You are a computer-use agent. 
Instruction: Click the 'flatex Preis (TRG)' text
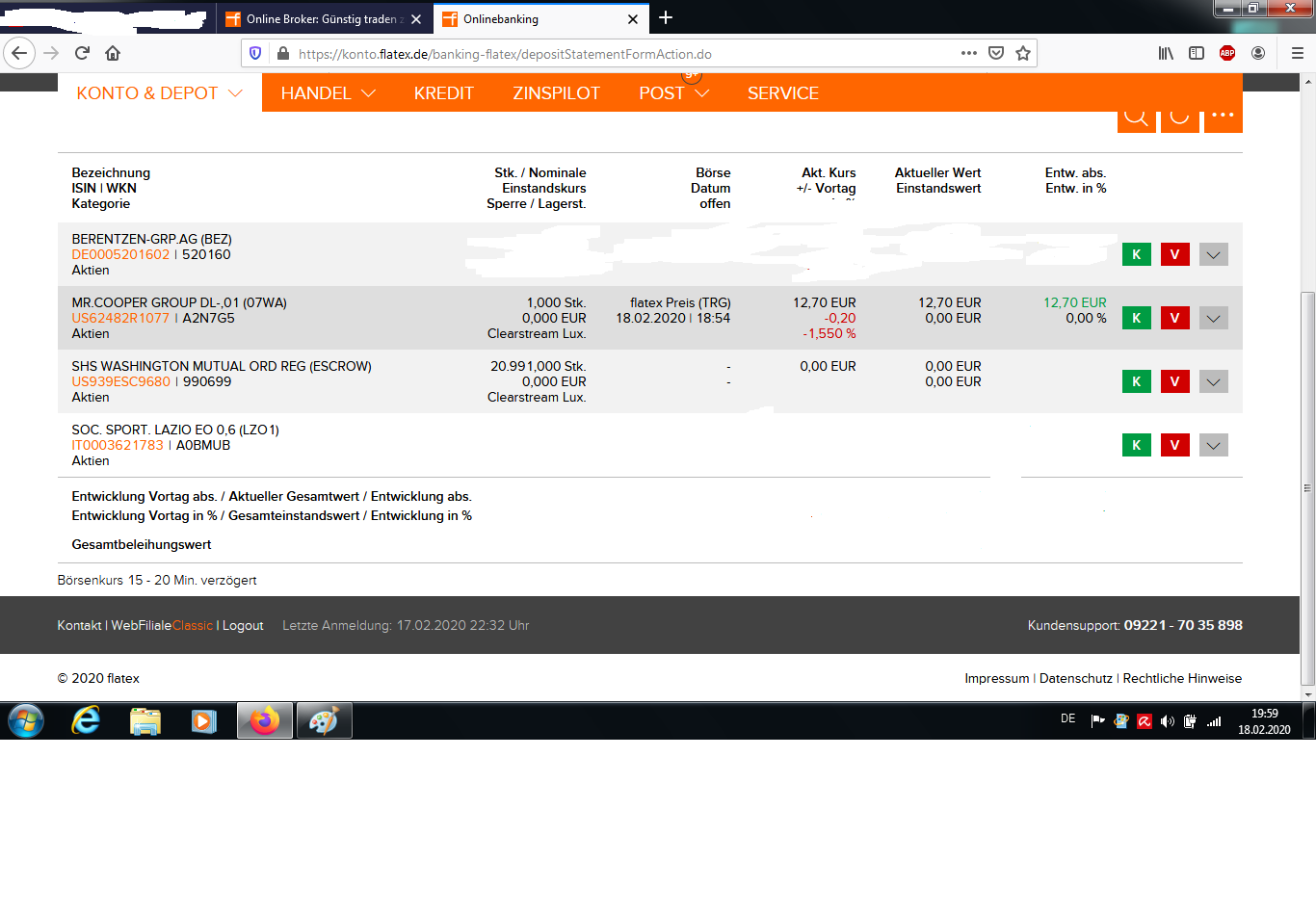[x=680, y=302]
